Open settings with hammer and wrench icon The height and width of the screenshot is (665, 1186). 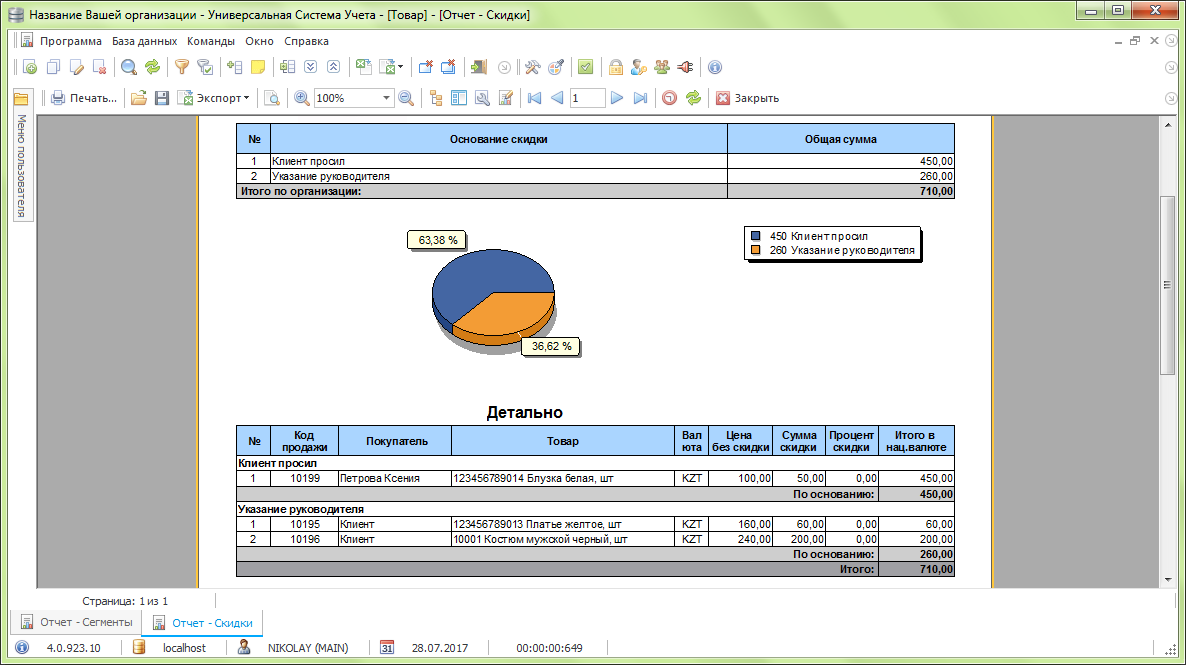coord(532,67)
